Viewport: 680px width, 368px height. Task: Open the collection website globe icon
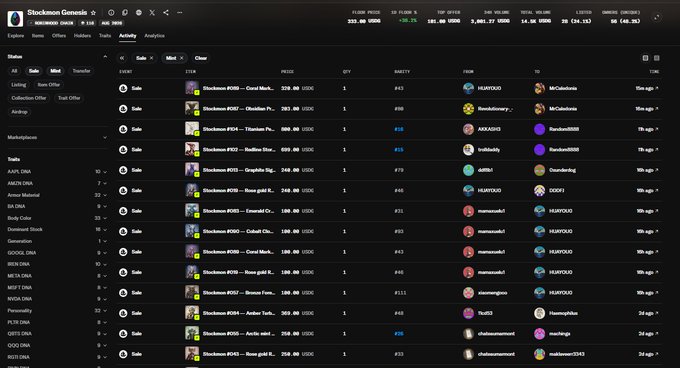click(138, 13)
